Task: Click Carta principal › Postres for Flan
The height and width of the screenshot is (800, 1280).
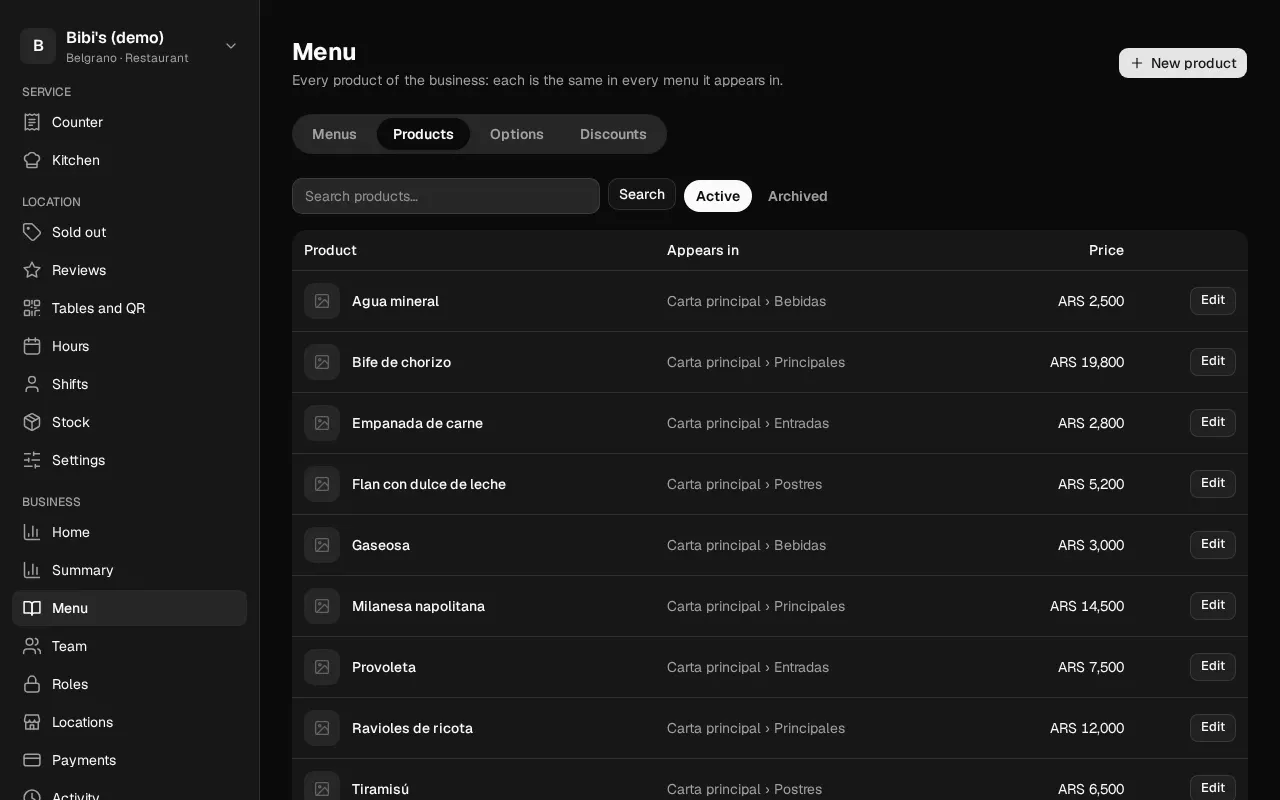Action: [x=744, y=484]
